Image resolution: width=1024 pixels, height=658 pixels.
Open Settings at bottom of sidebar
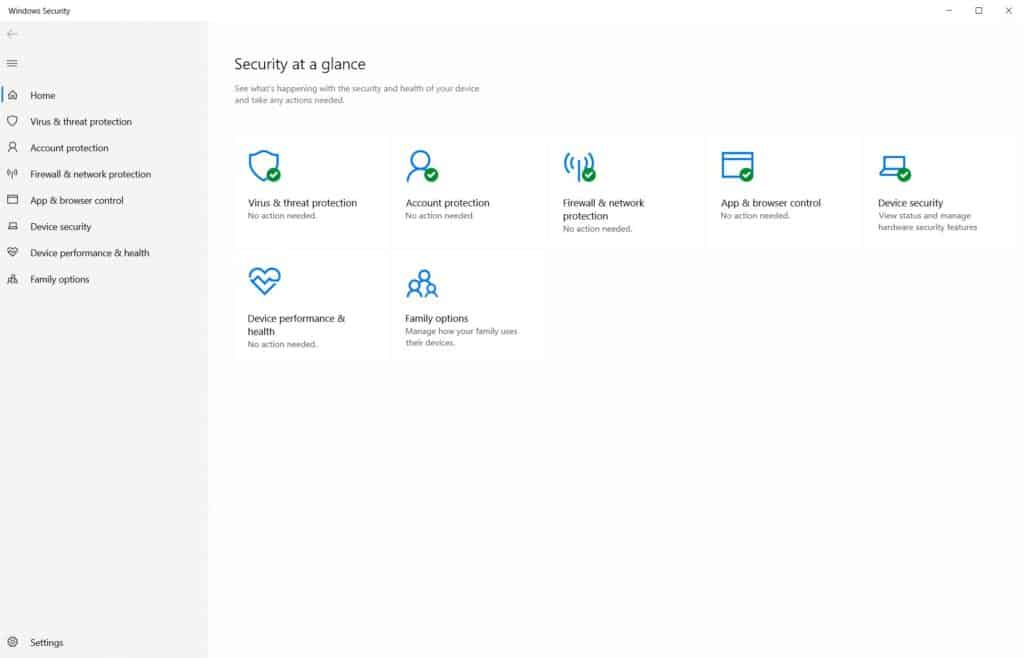104,642
